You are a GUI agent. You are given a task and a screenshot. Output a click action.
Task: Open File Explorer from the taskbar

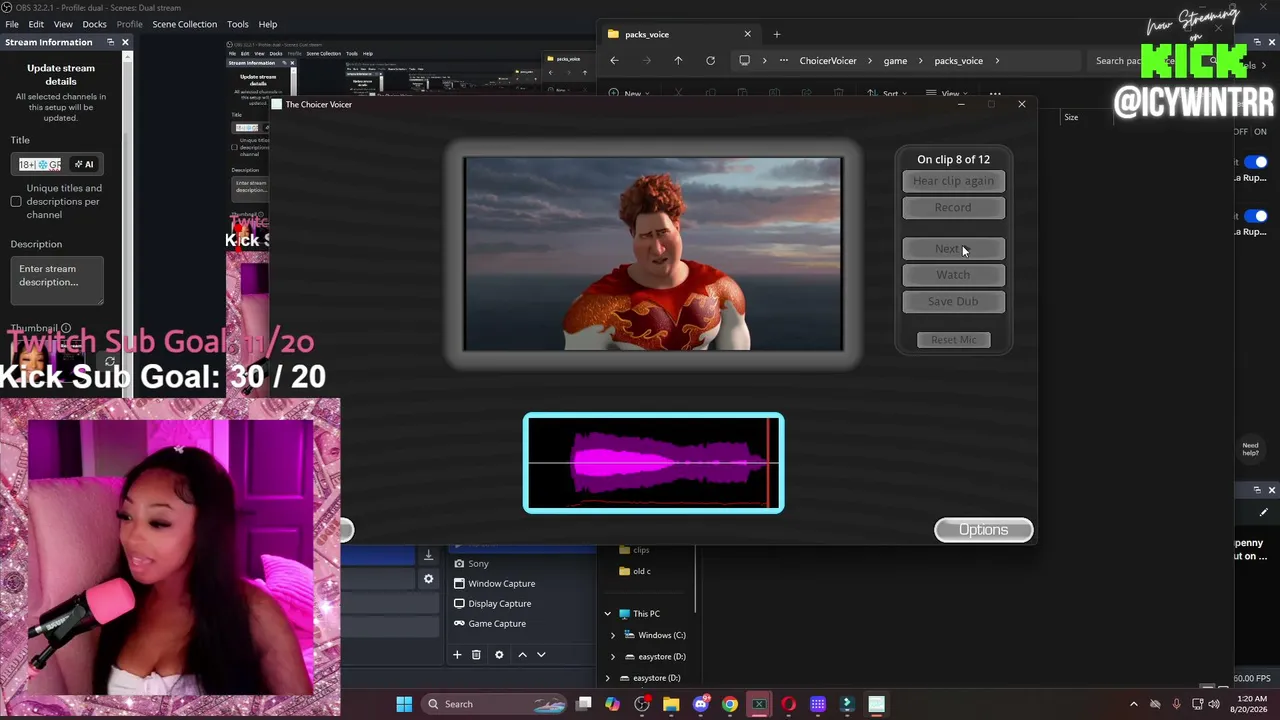coord(671,704)
